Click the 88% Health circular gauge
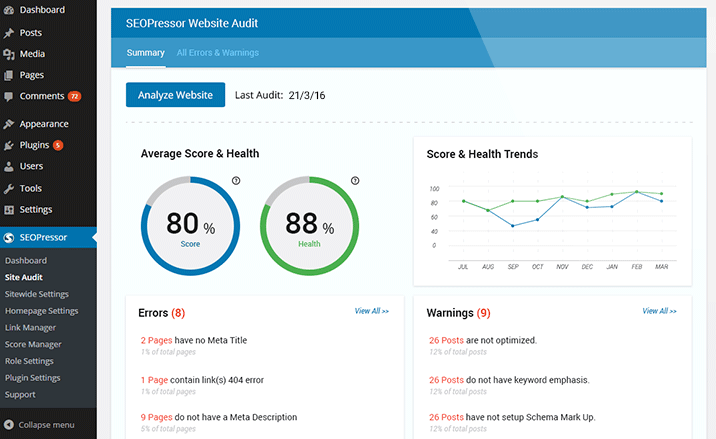This screenshot has height=439, width=716. pyautogui.click(x=310, y=226)
